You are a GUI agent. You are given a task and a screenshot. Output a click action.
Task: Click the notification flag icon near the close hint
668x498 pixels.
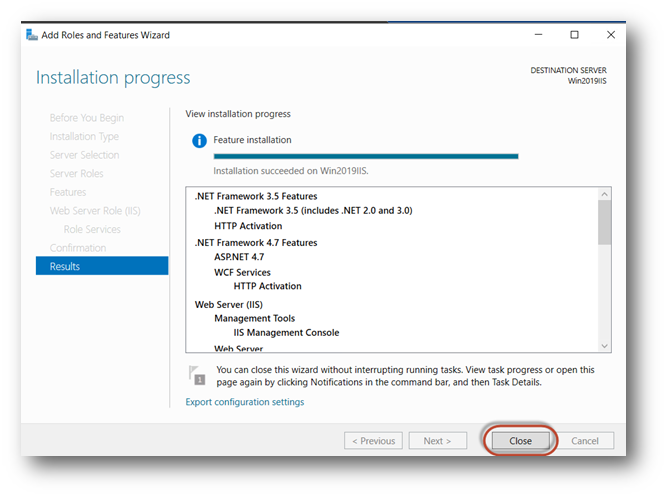coord(198,375)
